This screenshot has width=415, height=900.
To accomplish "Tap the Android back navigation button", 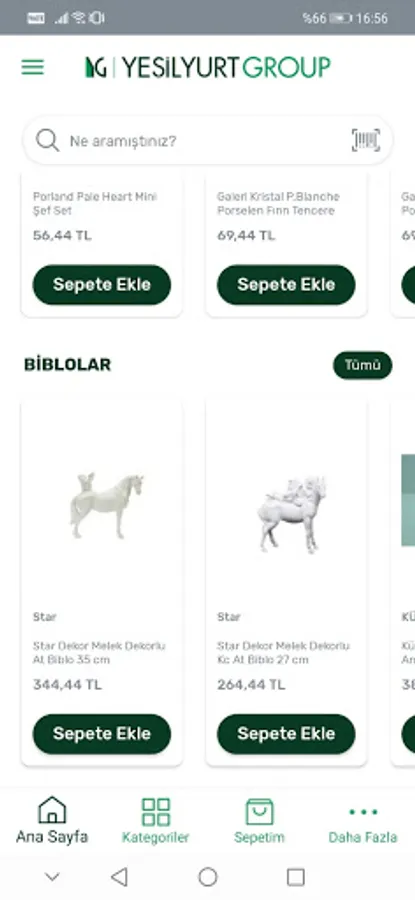I will pos(119,876).
